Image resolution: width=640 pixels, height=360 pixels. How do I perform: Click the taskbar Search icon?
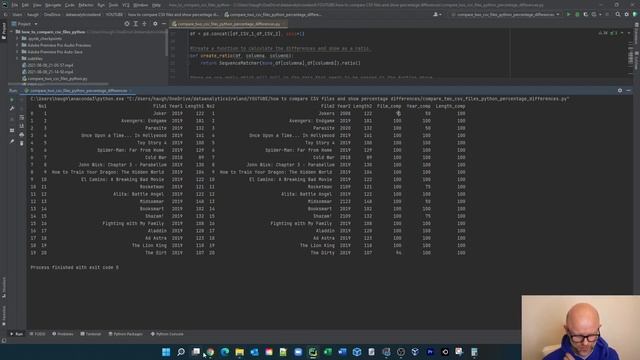tap(181, 352)
